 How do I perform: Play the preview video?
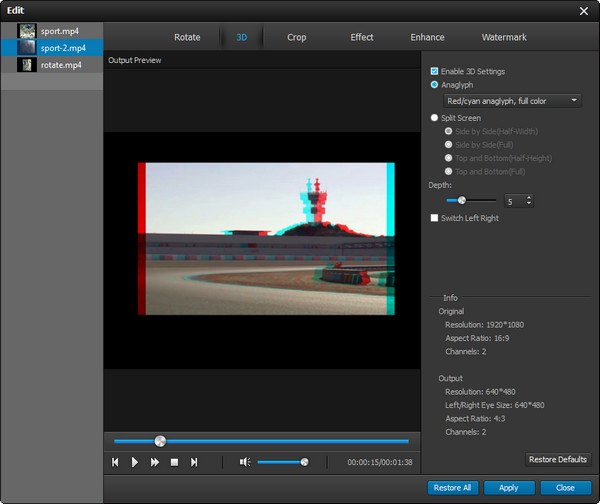135,462
